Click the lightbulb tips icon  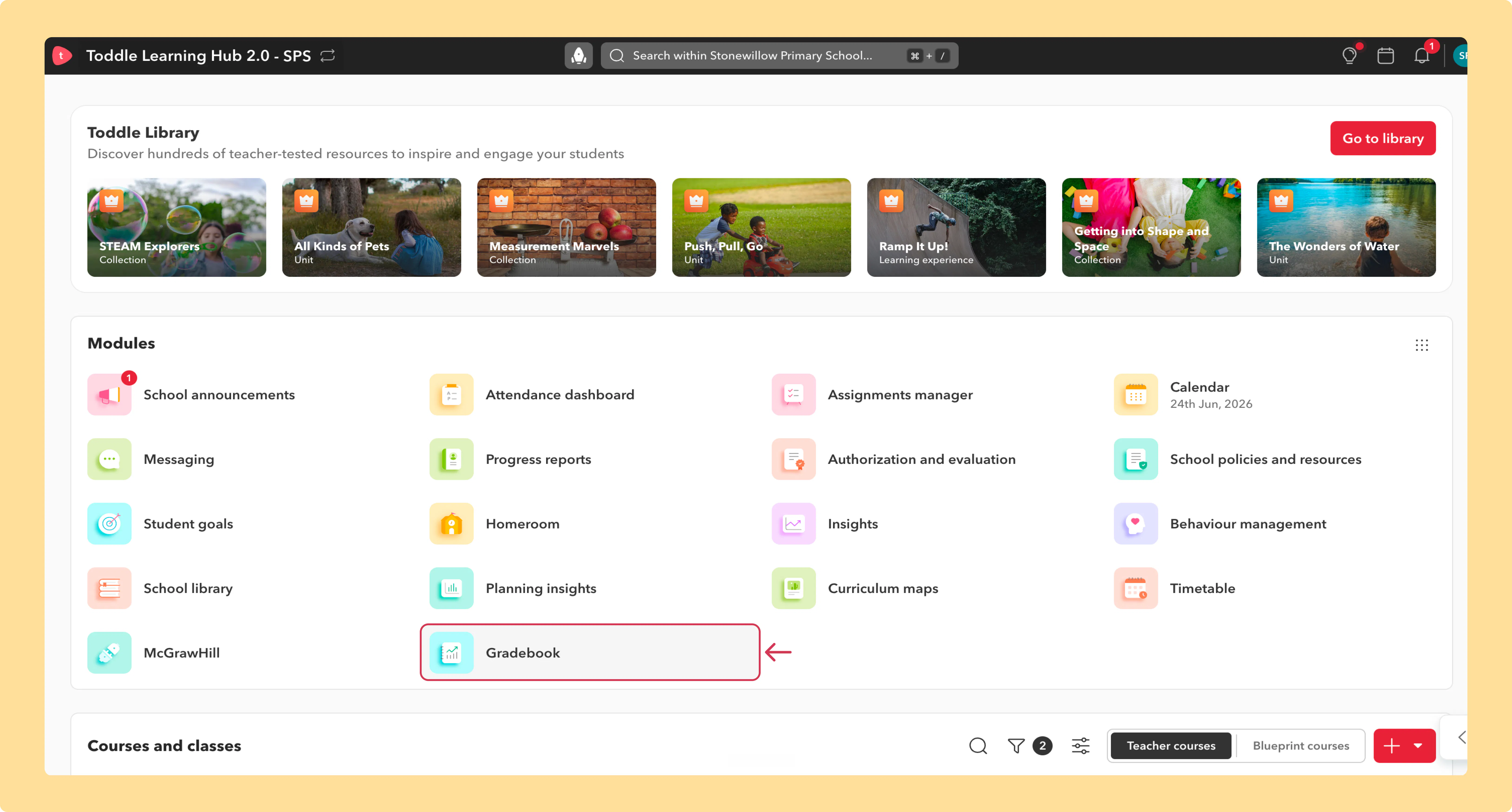(1349, 56)
